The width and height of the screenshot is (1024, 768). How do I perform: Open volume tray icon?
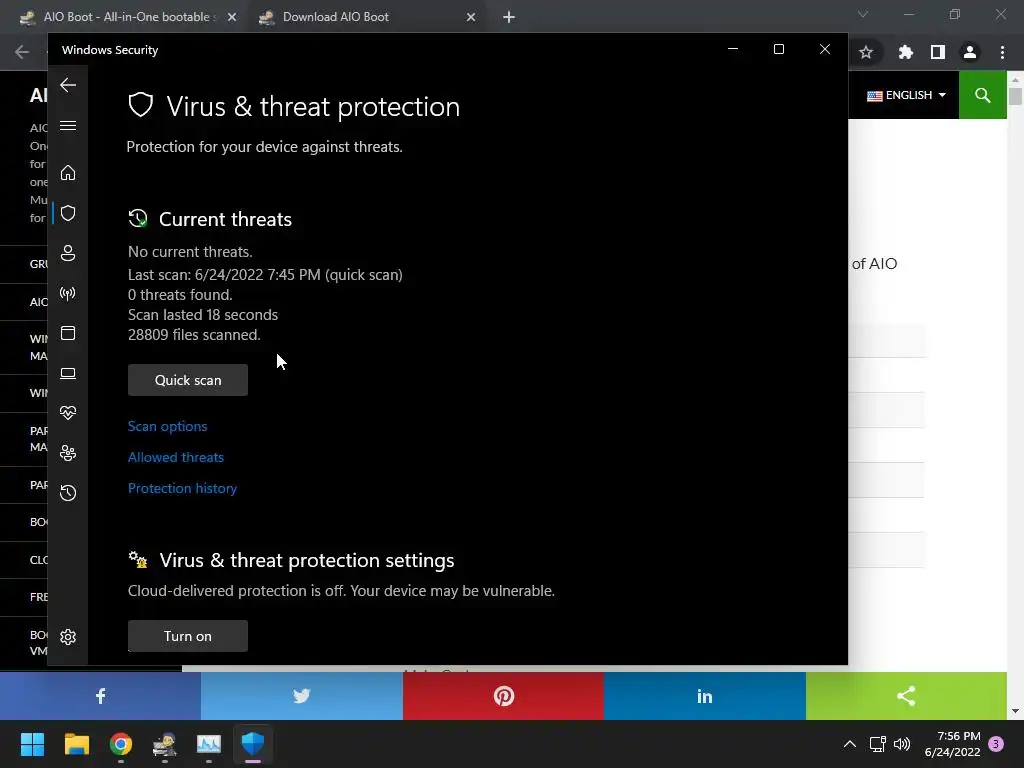[x=902, y=744]
